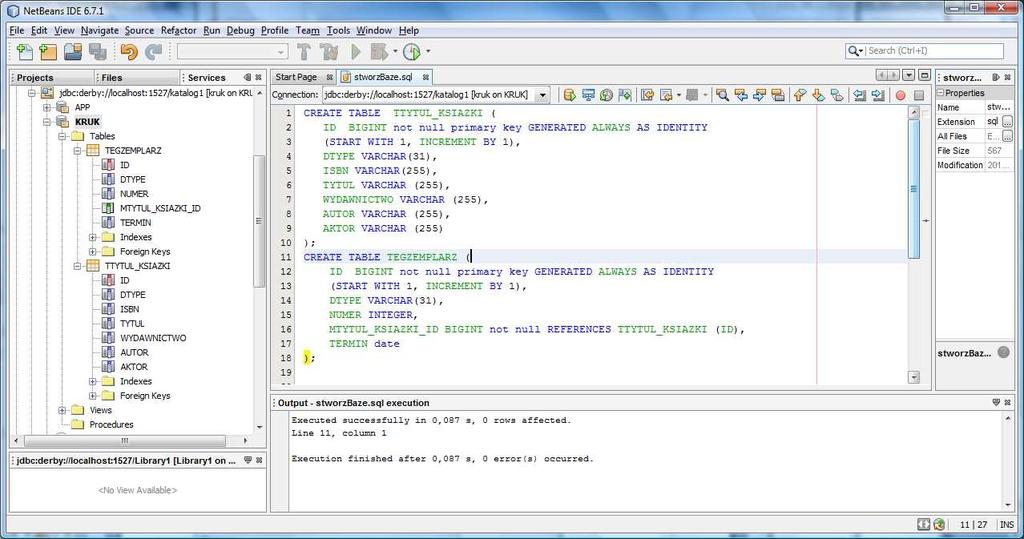This screenshot has width=1024, height=539.
Task: Open the File menu
Action: [16, 30]
